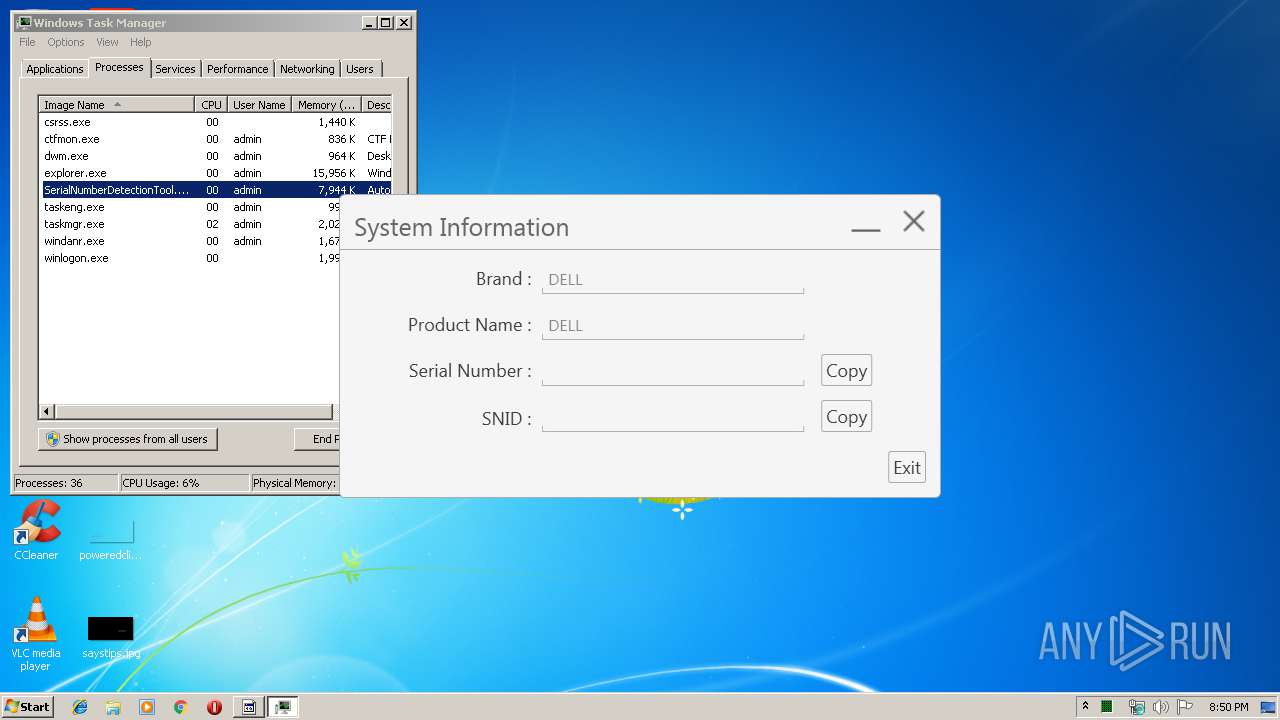Open the volume speaker tray icon

(x=1160, y=707)
